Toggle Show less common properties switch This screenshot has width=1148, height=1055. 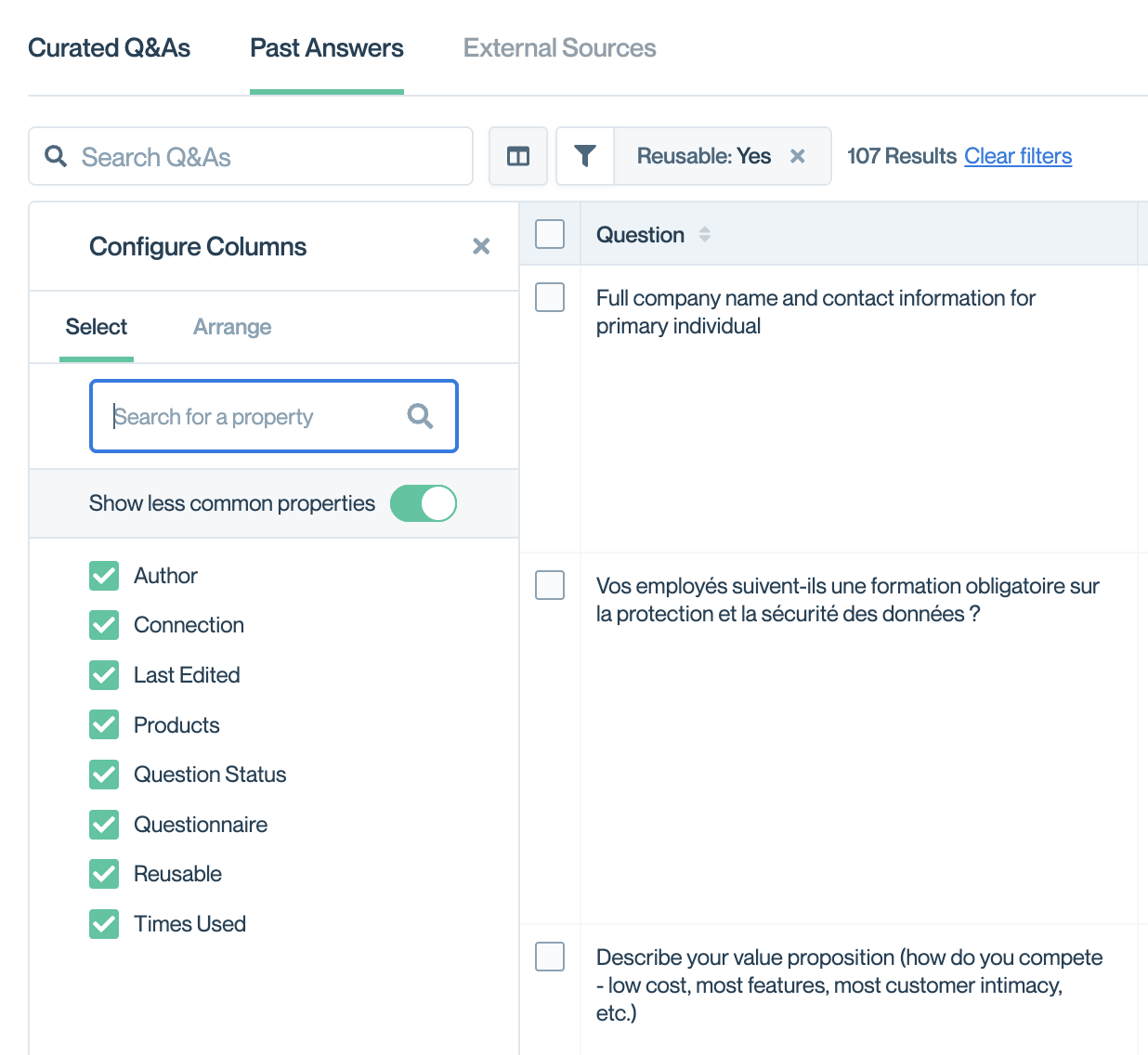[424, 503]
